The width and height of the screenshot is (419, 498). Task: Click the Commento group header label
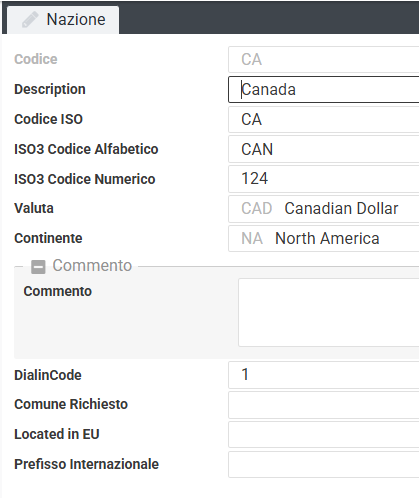click(92, 266)
